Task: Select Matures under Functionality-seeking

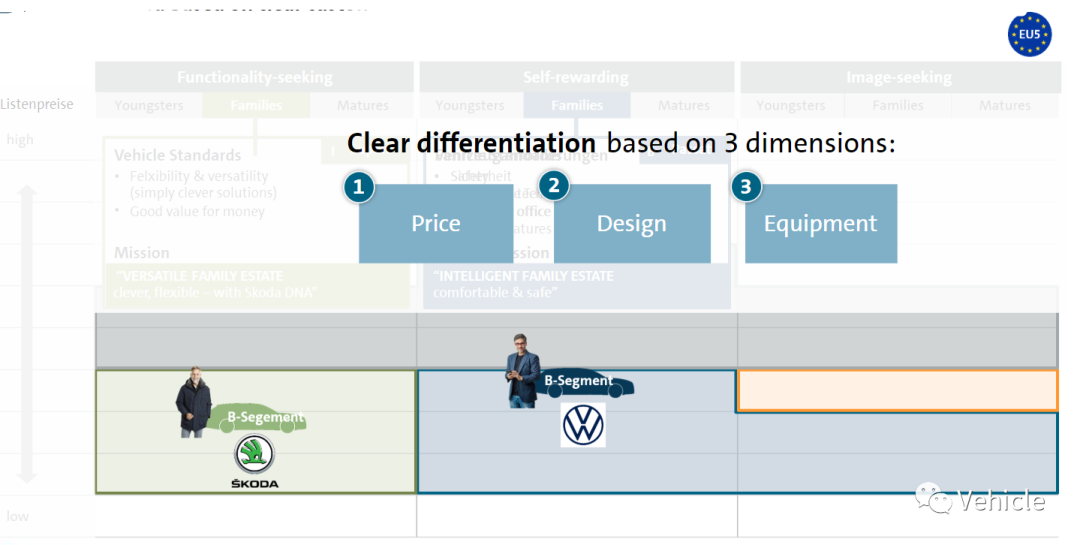Action: click(362, 105)
